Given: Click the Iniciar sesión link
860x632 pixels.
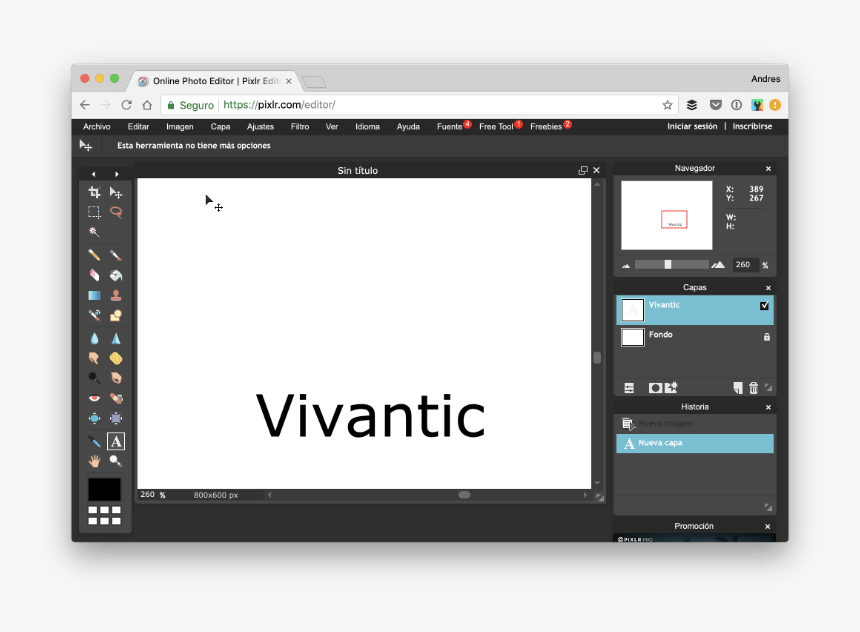Looking at the screenshot, I should click(x=692, y=127).
